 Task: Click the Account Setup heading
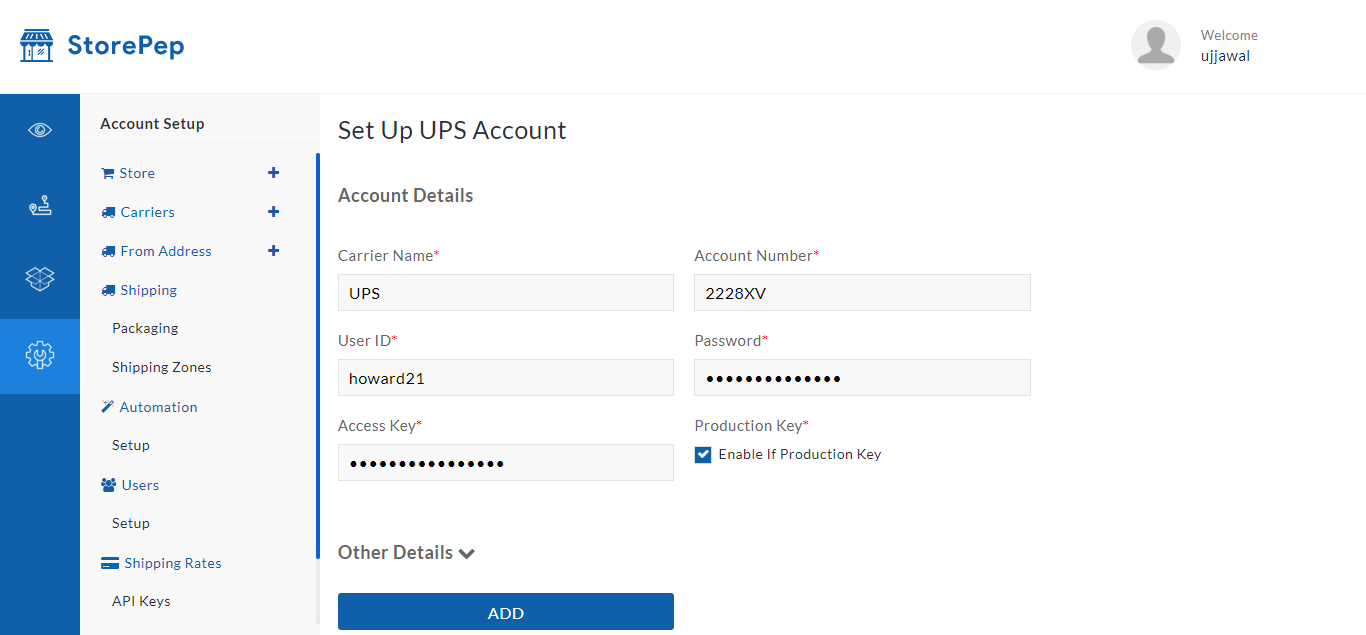(x=152, y=124)
